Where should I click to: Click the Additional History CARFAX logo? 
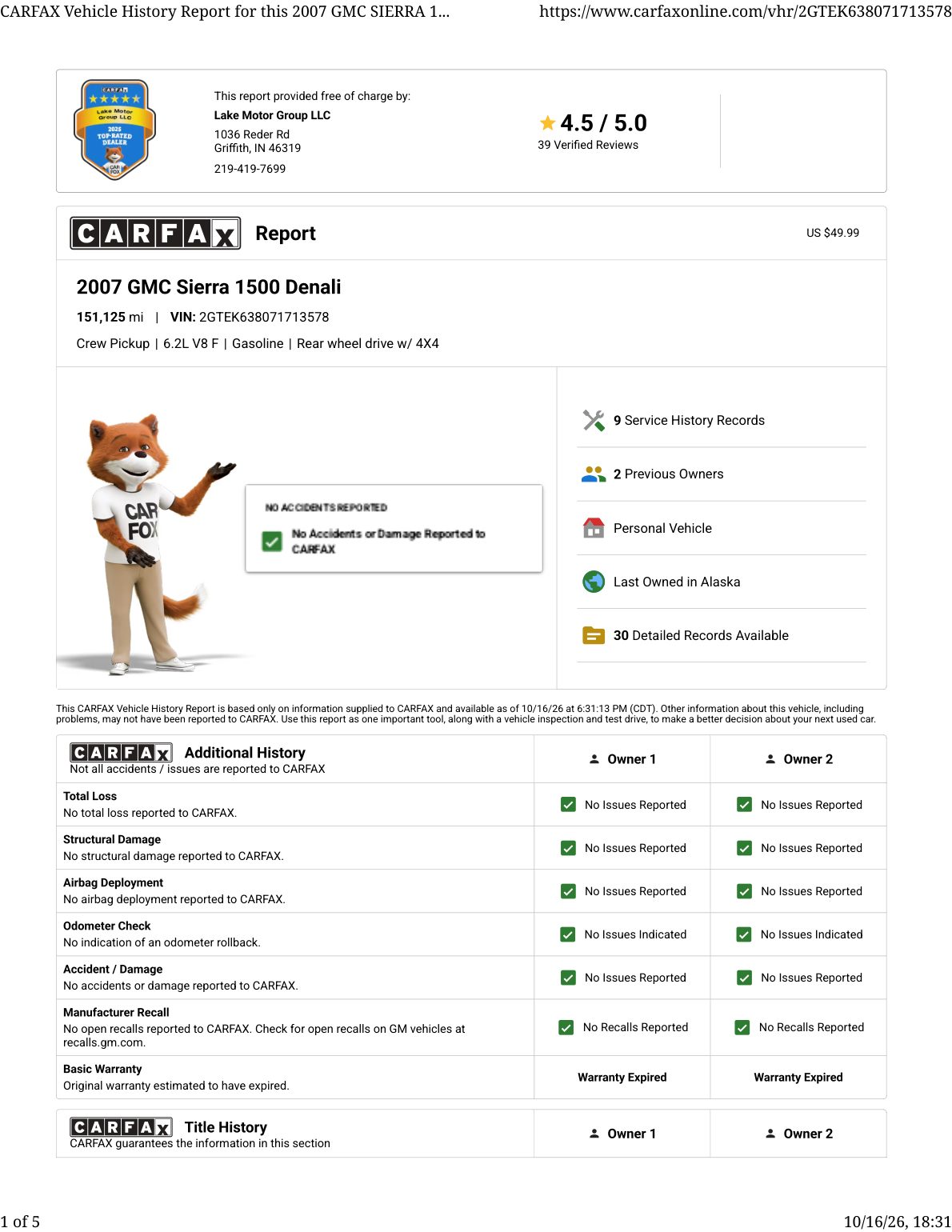[121, 753]
